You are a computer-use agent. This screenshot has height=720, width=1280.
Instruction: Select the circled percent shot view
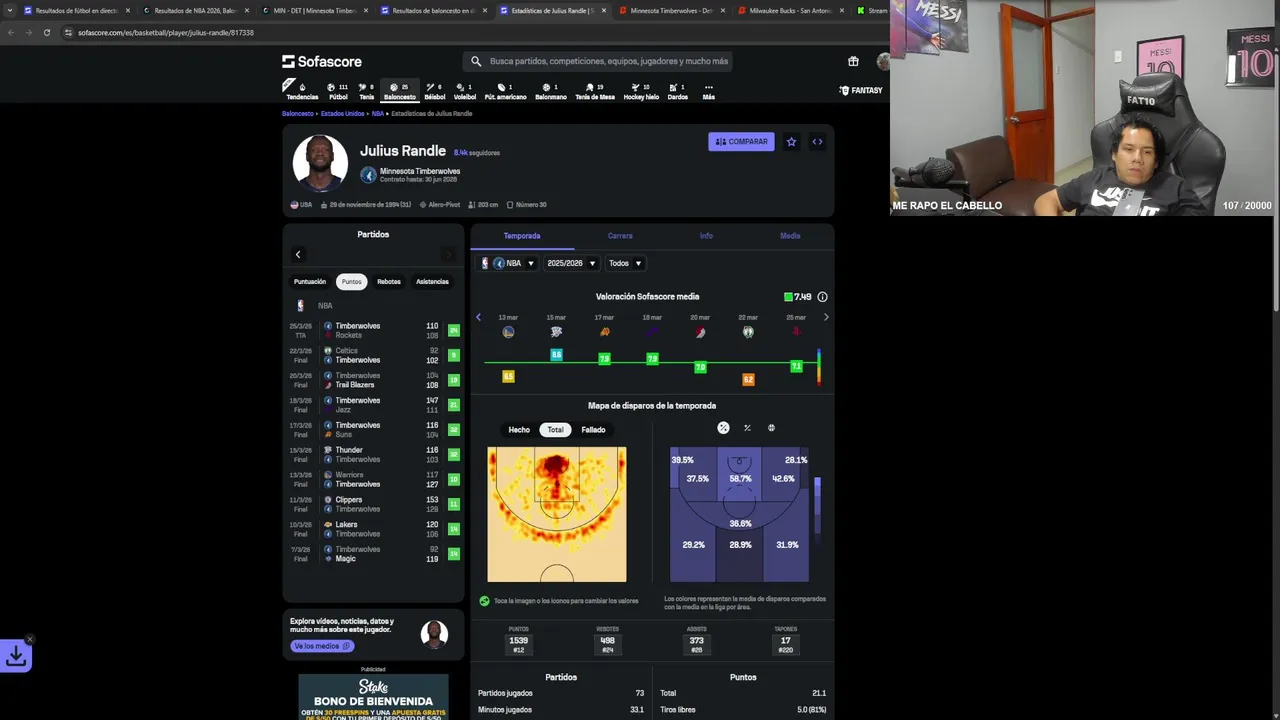click(723, 428)
